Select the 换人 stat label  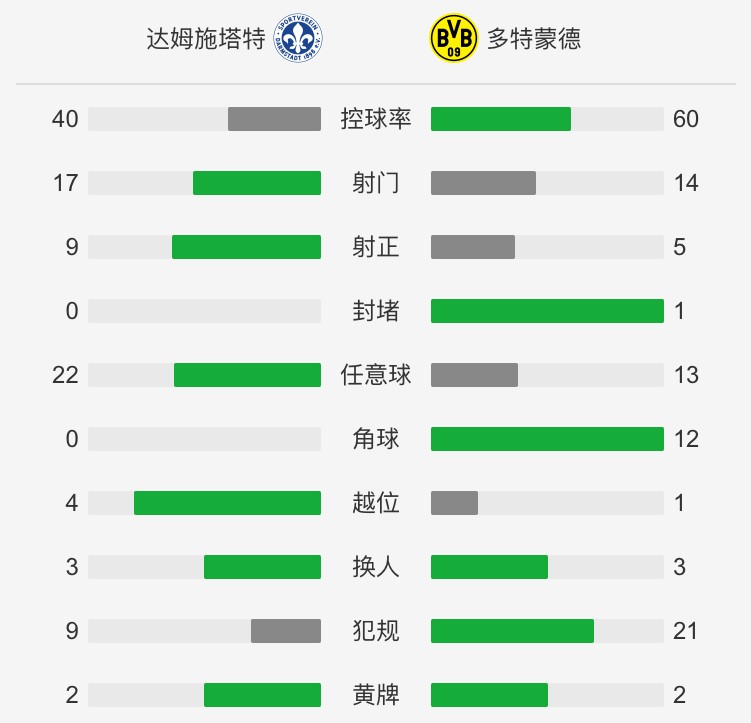(x=376, y=567)
